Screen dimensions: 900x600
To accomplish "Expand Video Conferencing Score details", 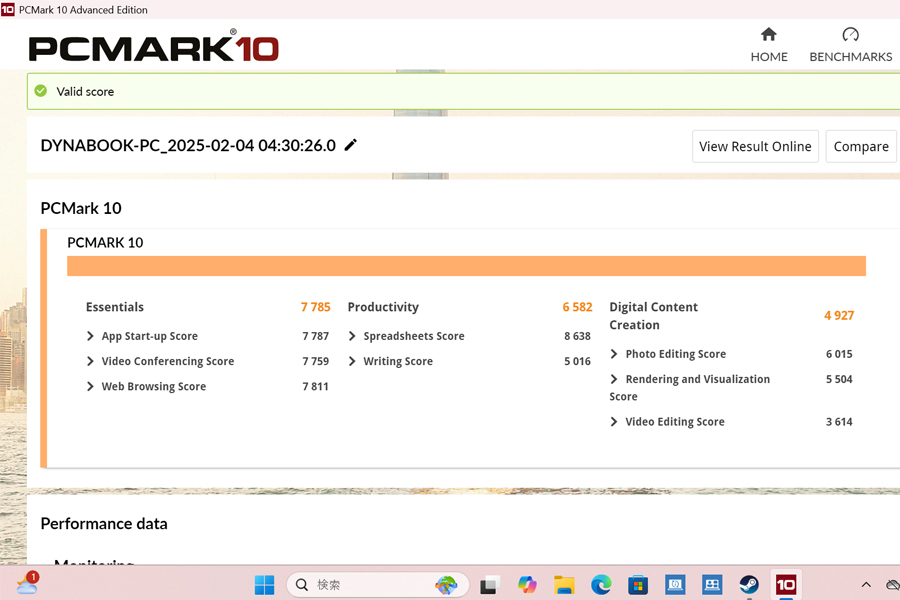I will [x=90, y=361].
